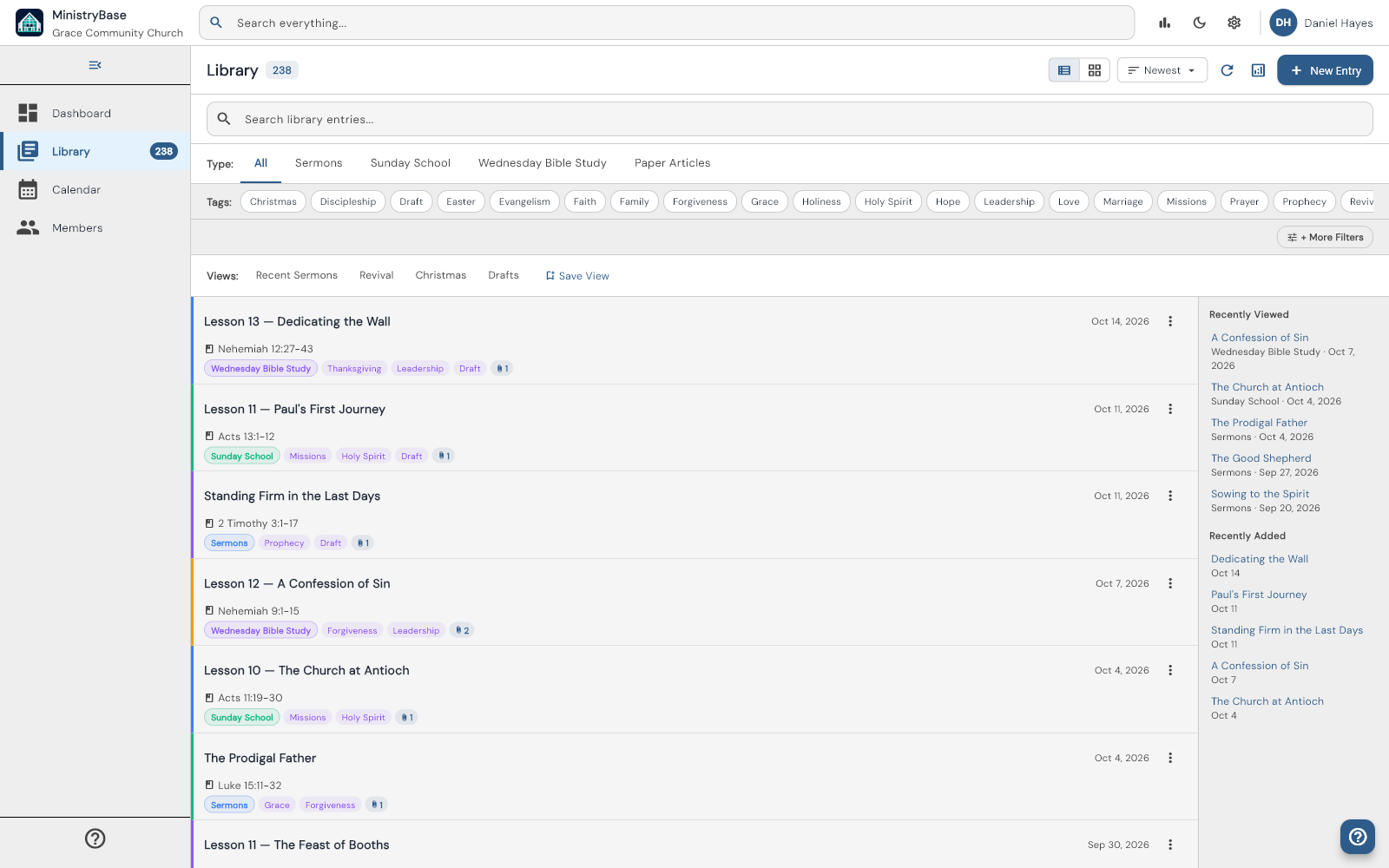
Task: Open attachment count on Confession of Sin
Action: pos(462,630)
